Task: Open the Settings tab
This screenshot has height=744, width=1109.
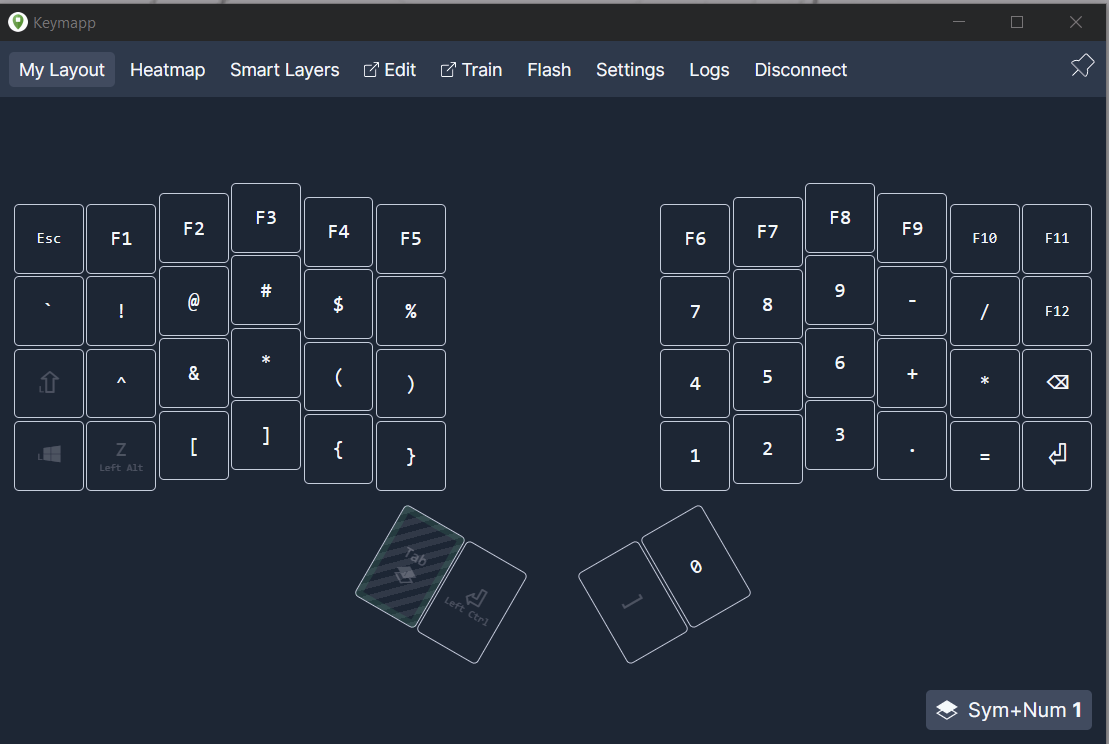Action: point(630,70)
